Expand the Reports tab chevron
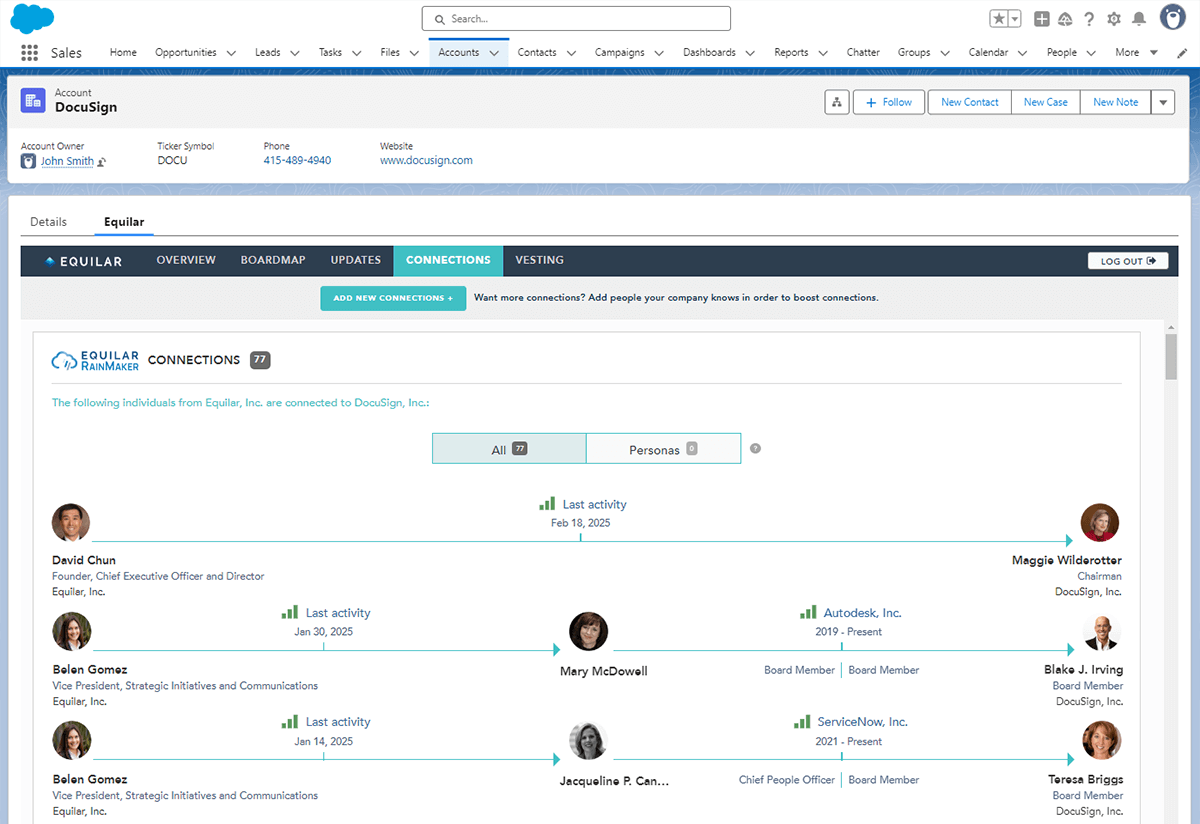This screenshot has height=824, width=1200. 823,53
